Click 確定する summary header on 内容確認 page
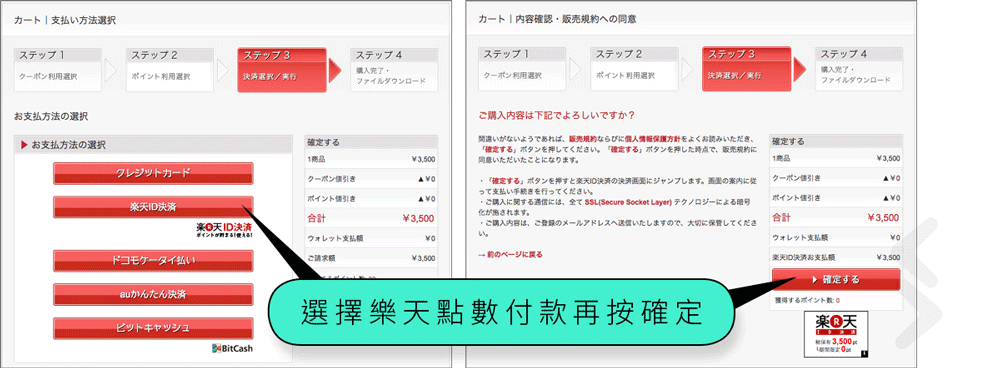Image resolution: width=1000 pixels, height=368 pixels. click(835, 142)
